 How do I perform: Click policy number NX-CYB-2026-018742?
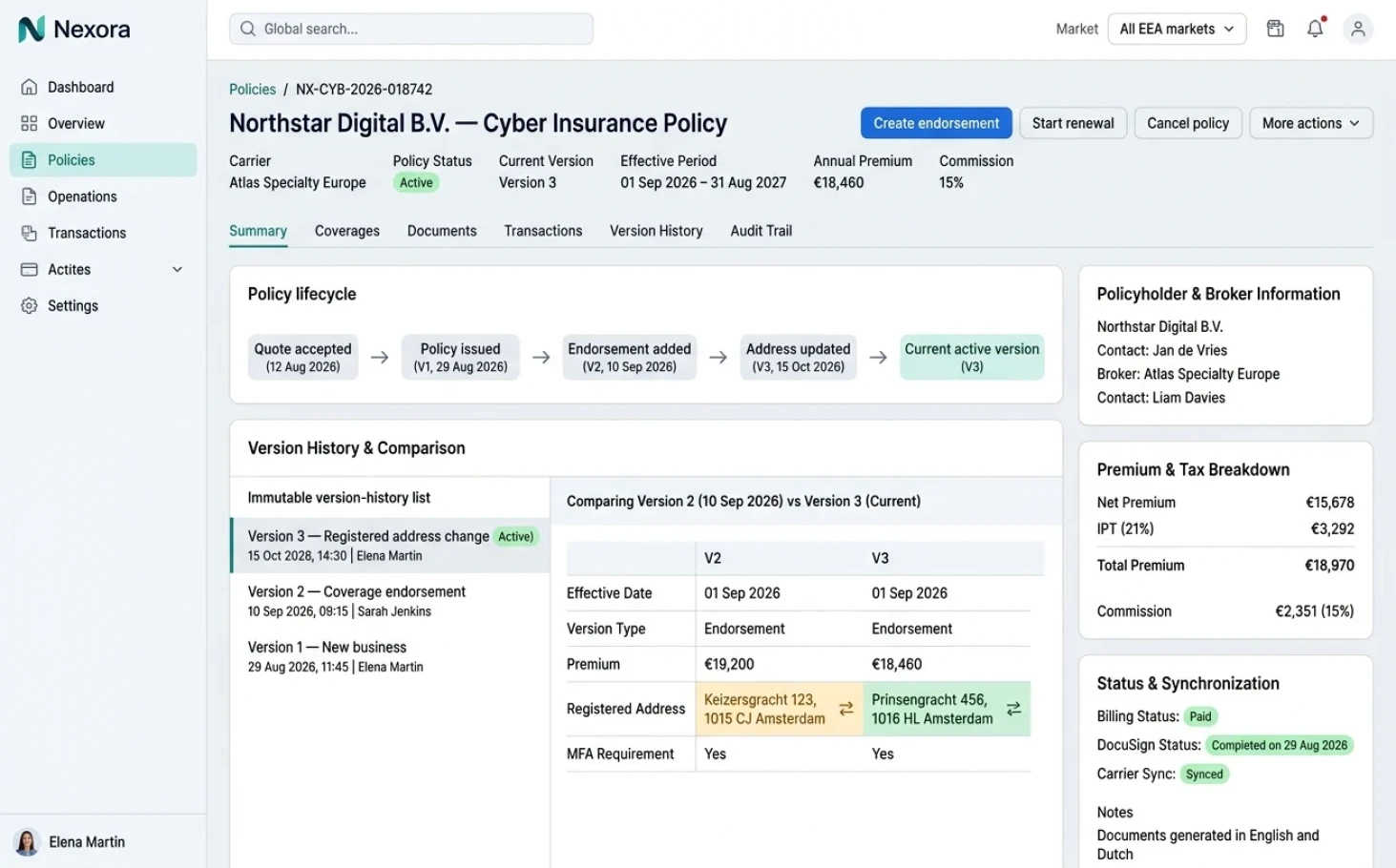click(x=364, y=90)
